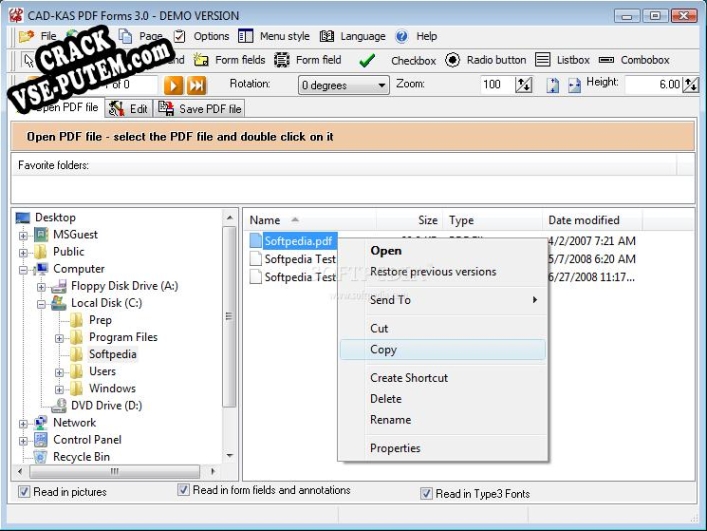Image resolution: width=707 pixels, height=531 pixels.
Task: Choose Copy from the context menu
Action: tap(383, 350)
